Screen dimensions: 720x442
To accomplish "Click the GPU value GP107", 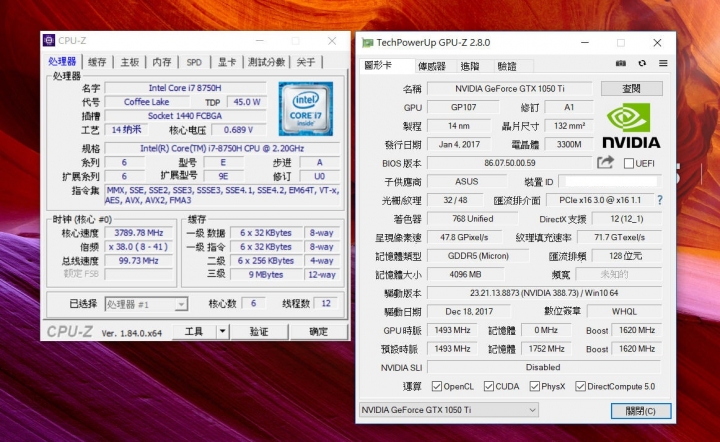I will (463, 107).
